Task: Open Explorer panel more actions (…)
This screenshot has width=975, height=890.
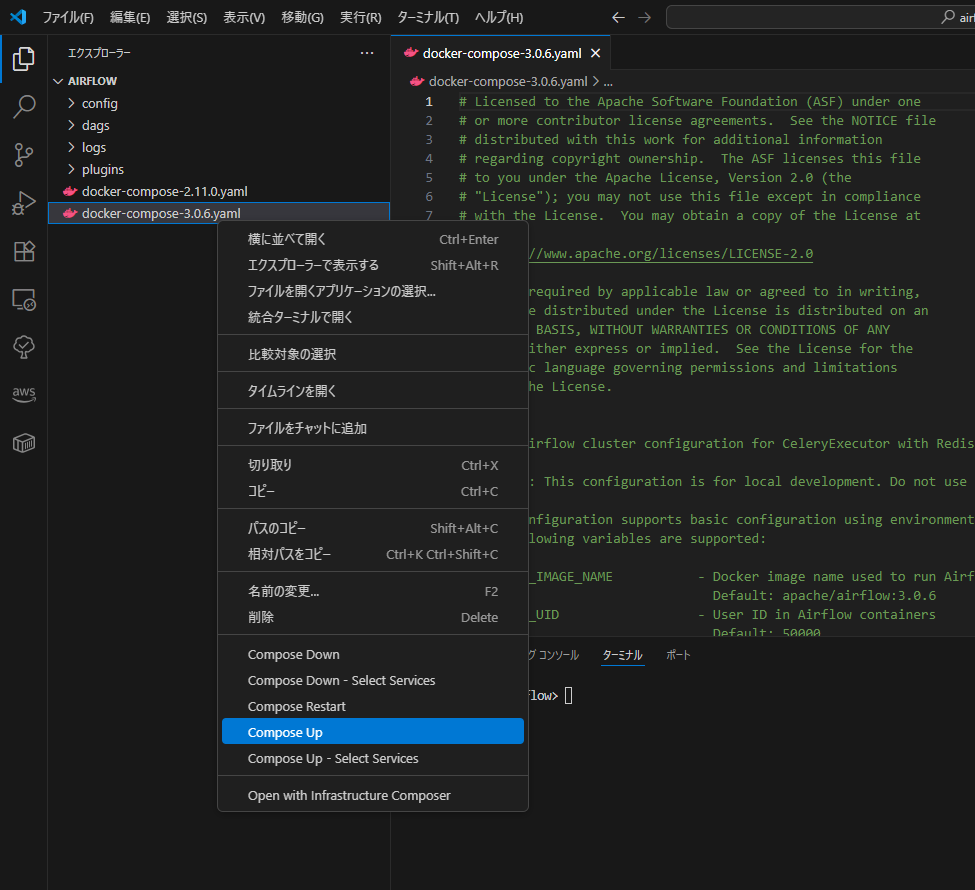Action: (367, 53)
